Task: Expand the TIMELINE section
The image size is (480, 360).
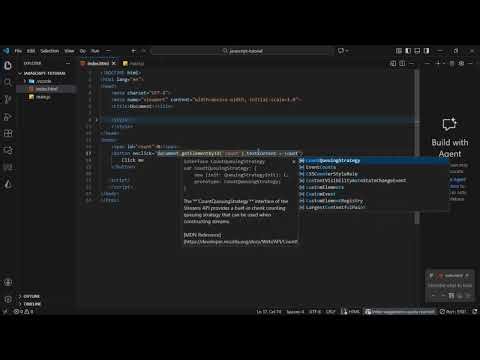Action: point(32,304)
